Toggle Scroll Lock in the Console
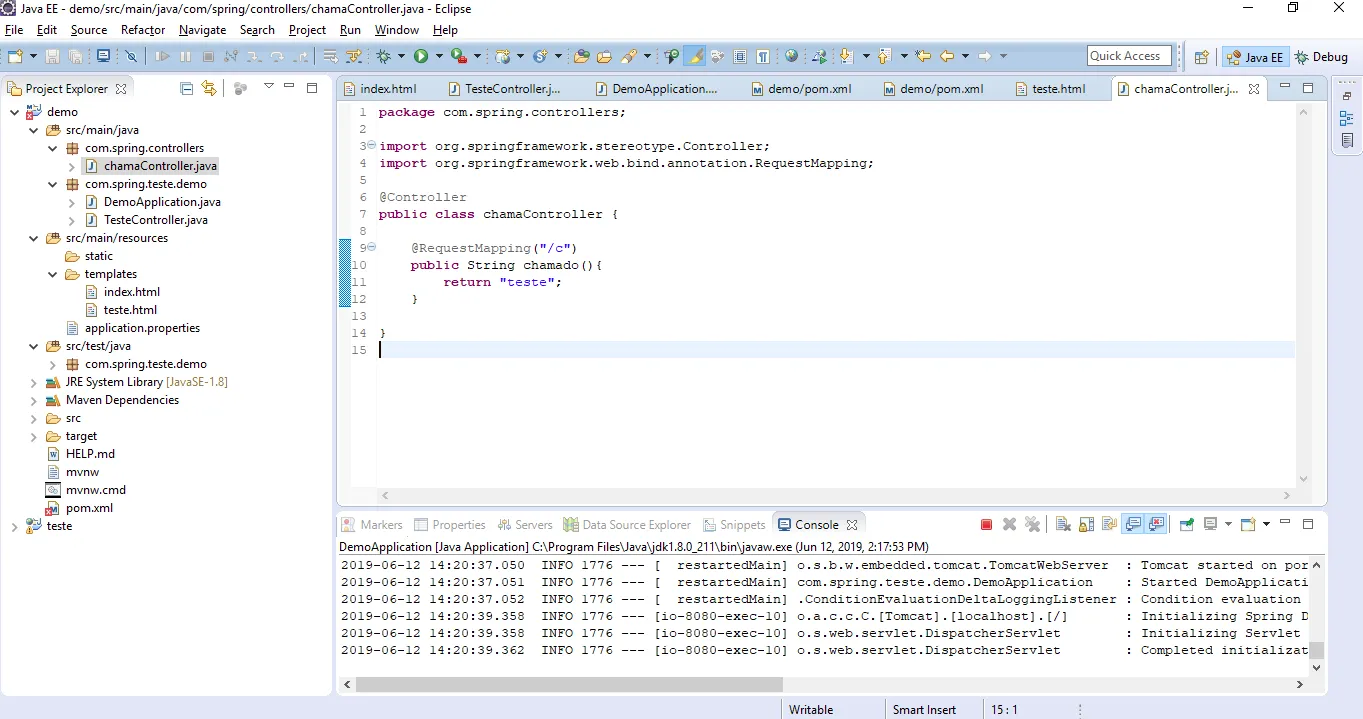This screenshot has height=719, width=1363. coord(1086,525)
